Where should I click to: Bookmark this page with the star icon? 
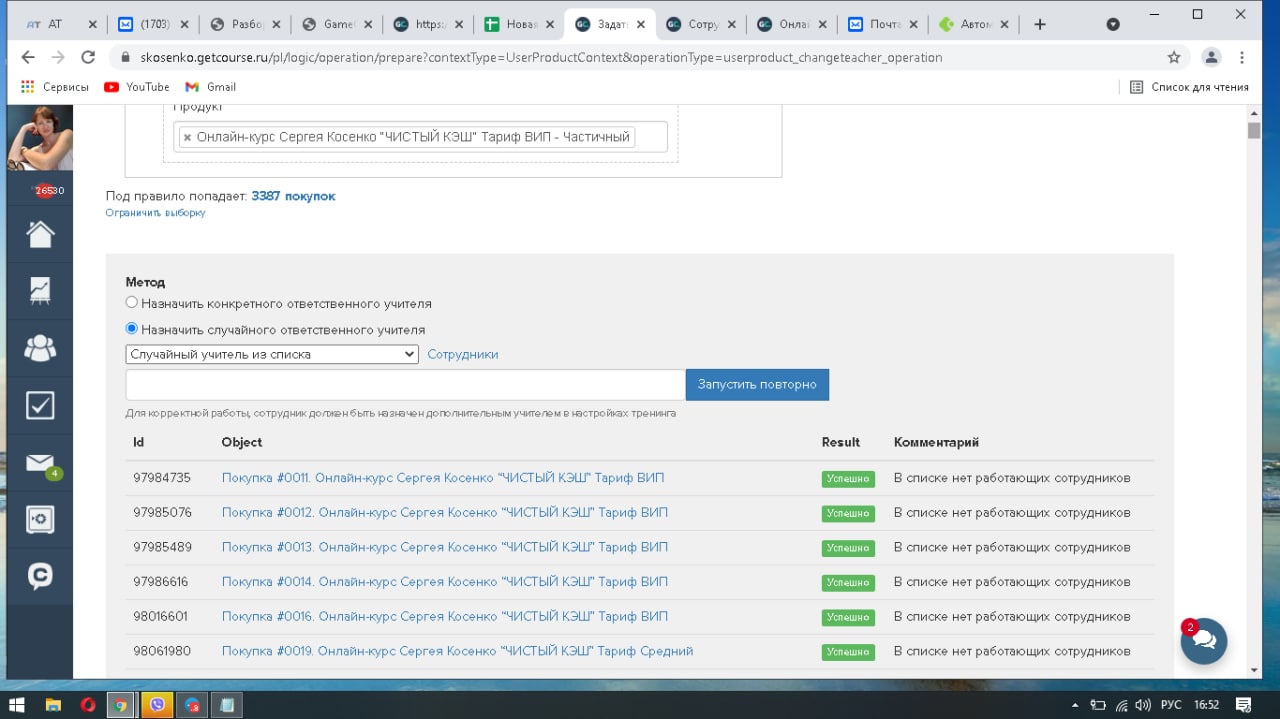click(x=1174, y=58)
